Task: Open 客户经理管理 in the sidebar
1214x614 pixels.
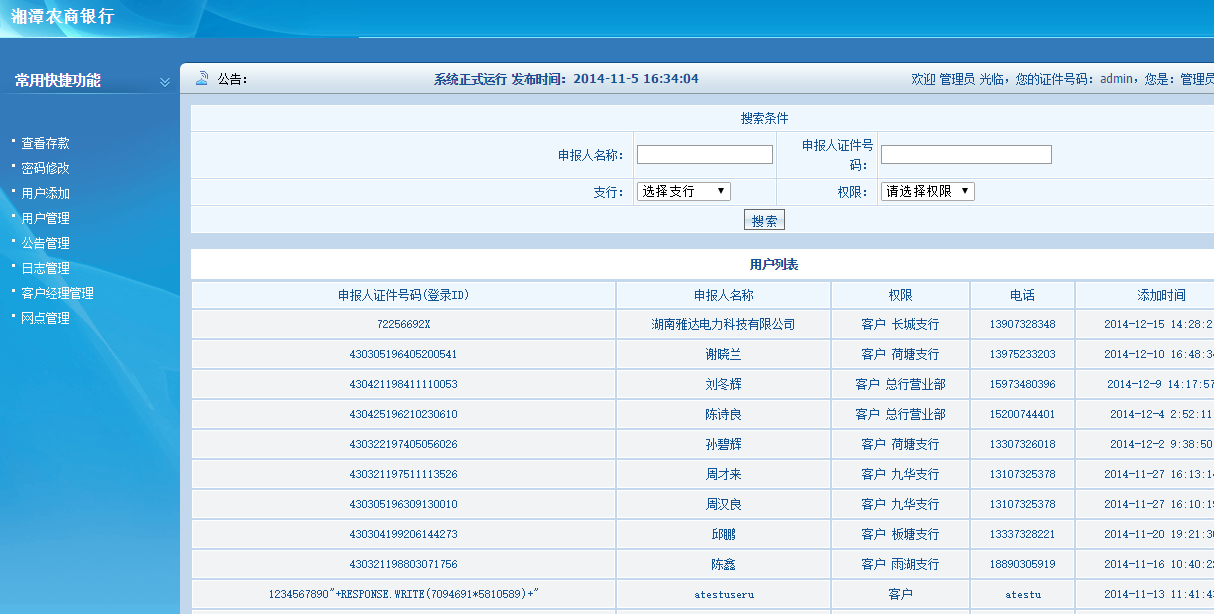Action: (58, 293)
